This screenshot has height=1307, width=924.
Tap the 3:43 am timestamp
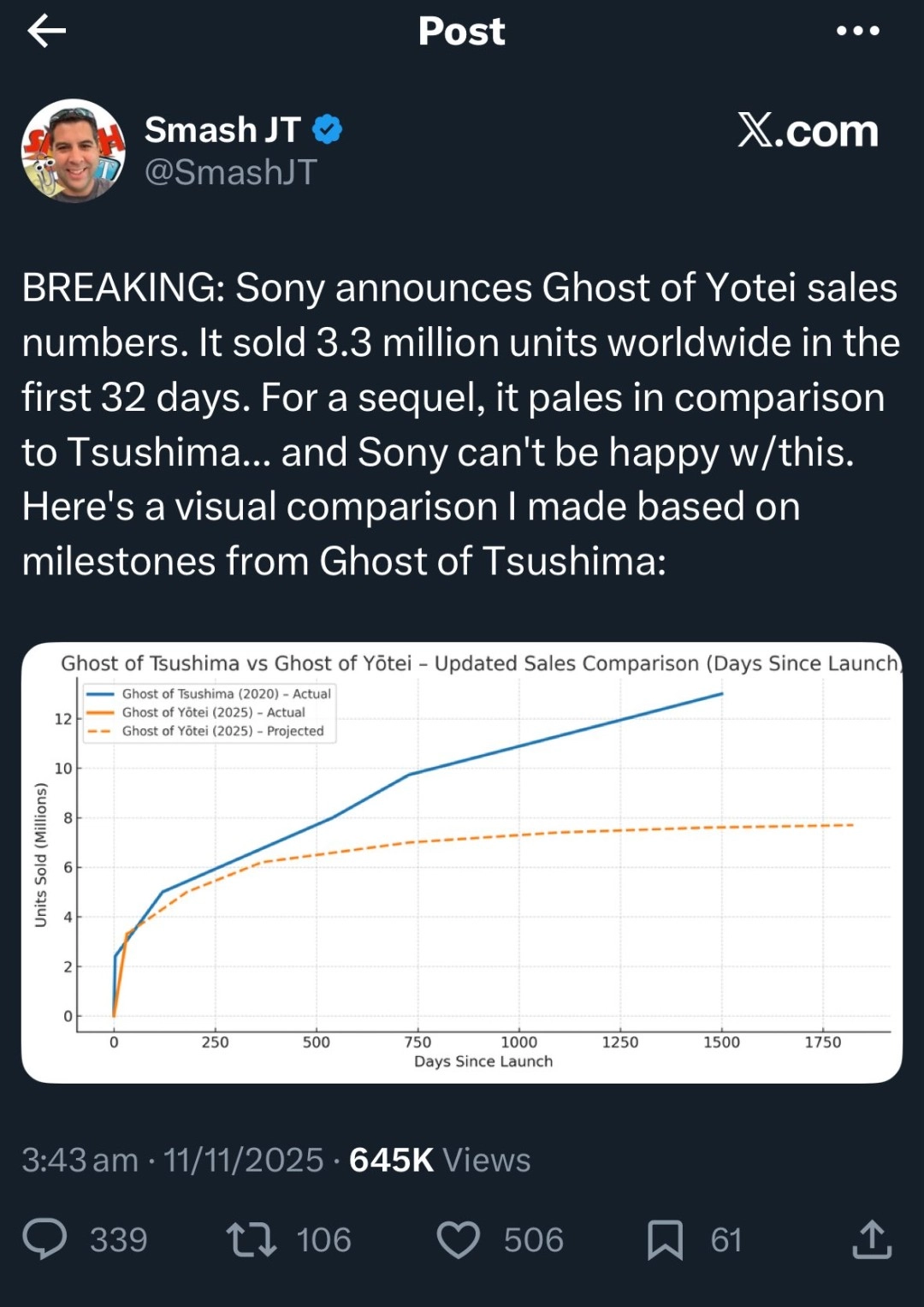pos(80,1160)
